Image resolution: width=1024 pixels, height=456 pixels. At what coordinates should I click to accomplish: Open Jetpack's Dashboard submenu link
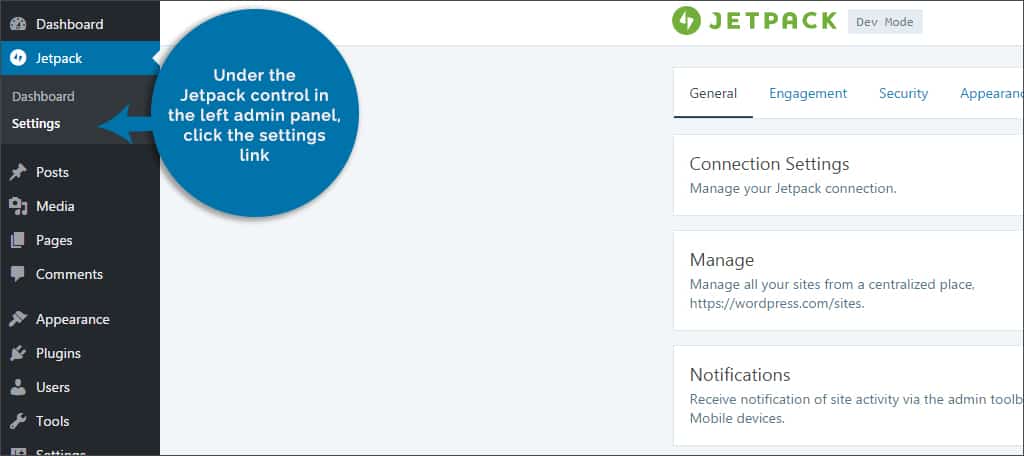(x=43, y=97)
